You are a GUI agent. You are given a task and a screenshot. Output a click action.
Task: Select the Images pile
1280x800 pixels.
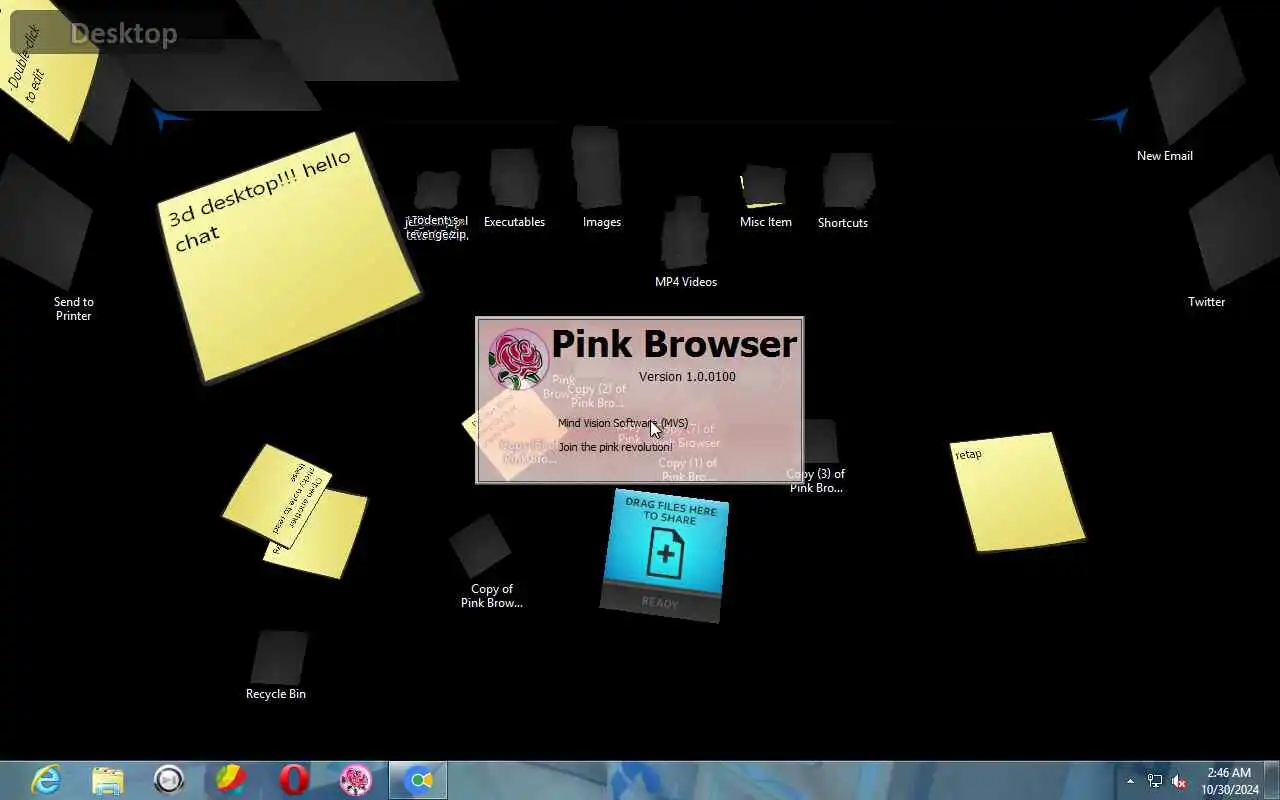(x=597, y=168)
